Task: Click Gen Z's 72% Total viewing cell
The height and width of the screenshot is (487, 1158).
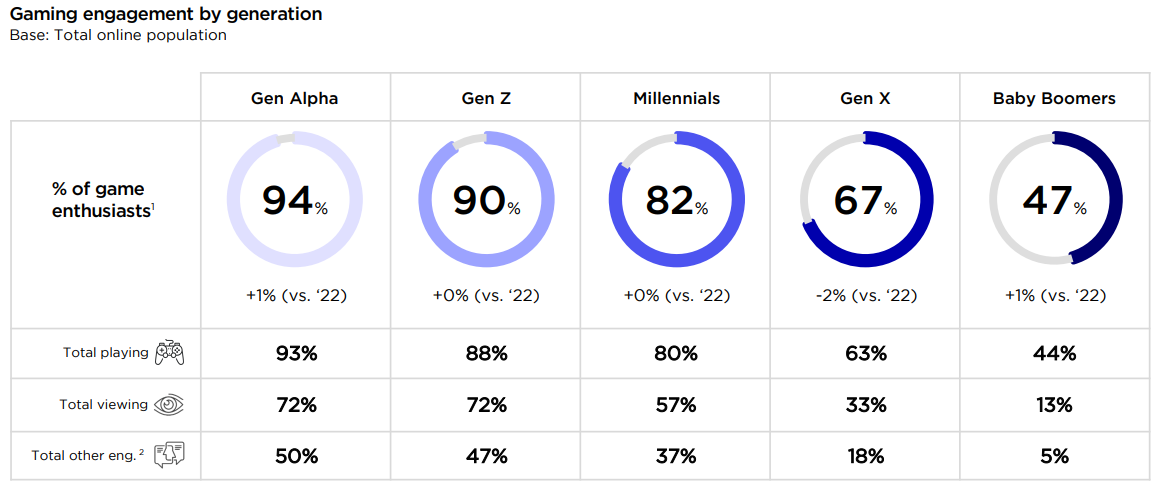Action: point(485,405)
